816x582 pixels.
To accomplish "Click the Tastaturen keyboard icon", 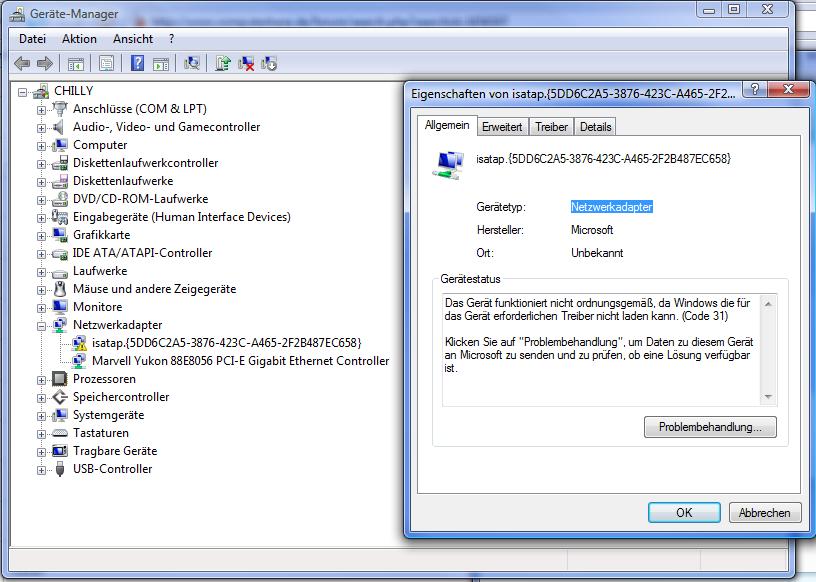I will pos(60,433).
